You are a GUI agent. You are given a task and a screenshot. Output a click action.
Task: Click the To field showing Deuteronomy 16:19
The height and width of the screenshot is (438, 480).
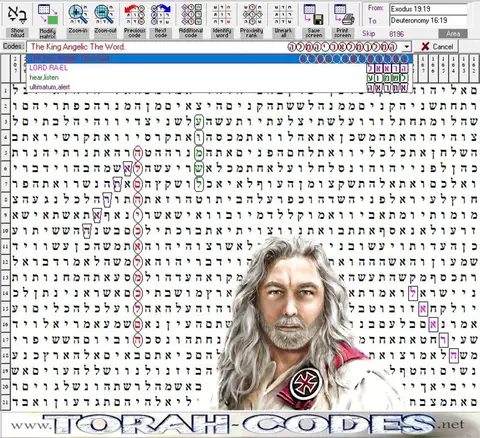[x=428, y=21]
